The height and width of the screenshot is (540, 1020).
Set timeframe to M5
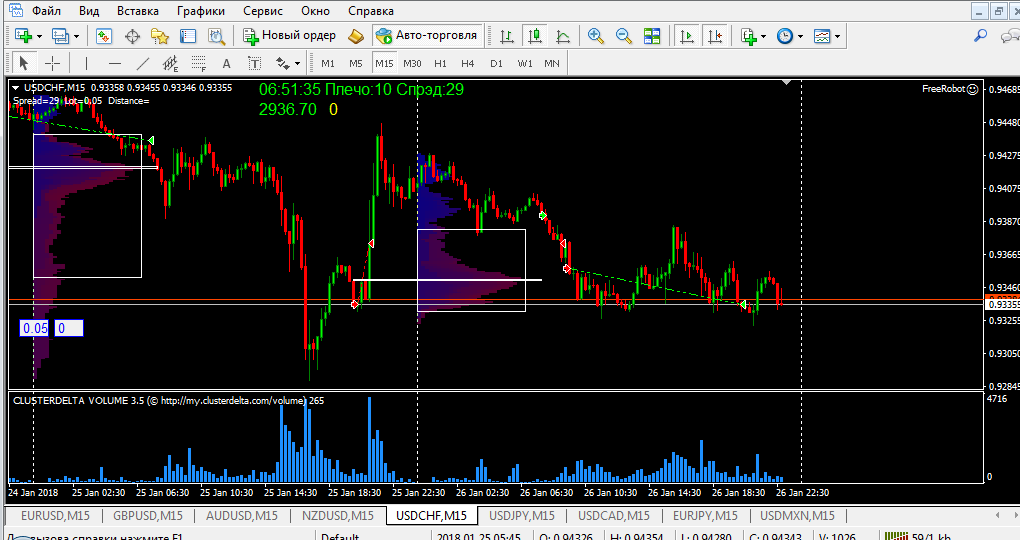[356, 63]
